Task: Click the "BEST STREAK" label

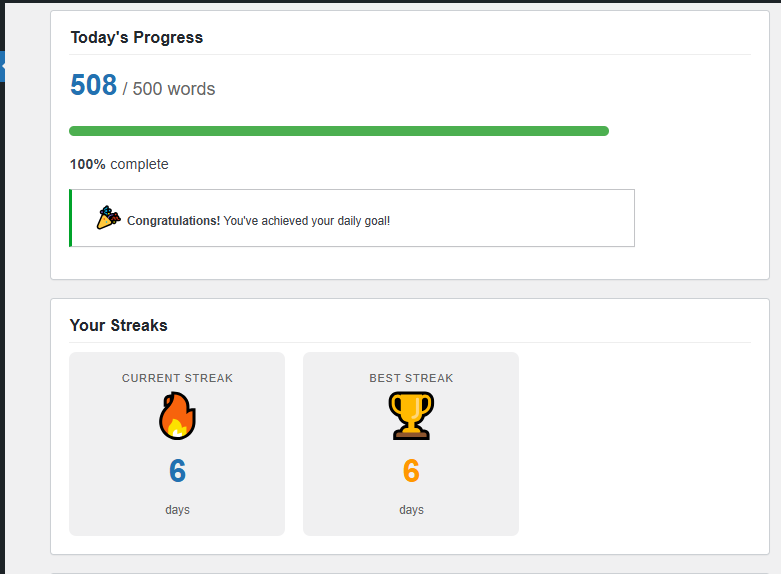Action: tap(411, 378)
